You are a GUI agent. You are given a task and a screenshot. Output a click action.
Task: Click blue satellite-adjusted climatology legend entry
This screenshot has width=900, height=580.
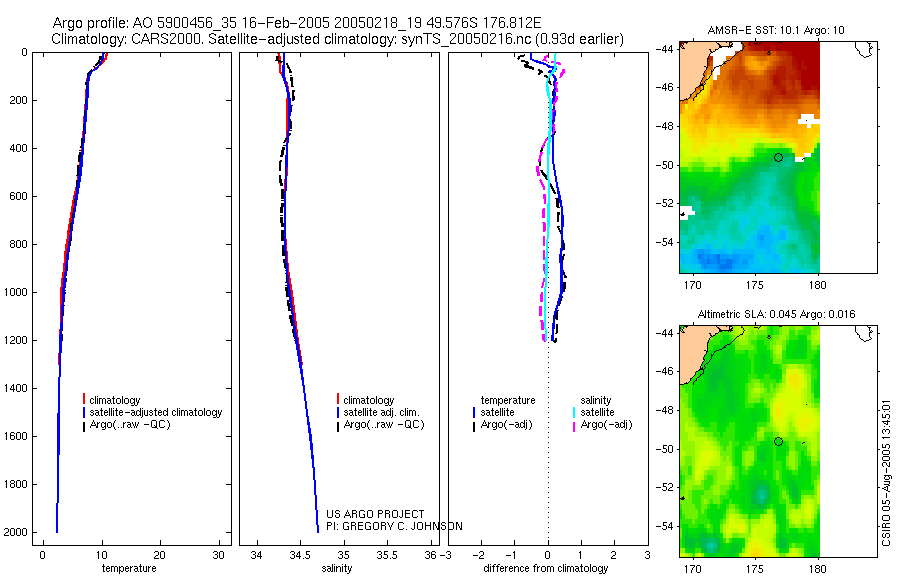tap(152, 412)
